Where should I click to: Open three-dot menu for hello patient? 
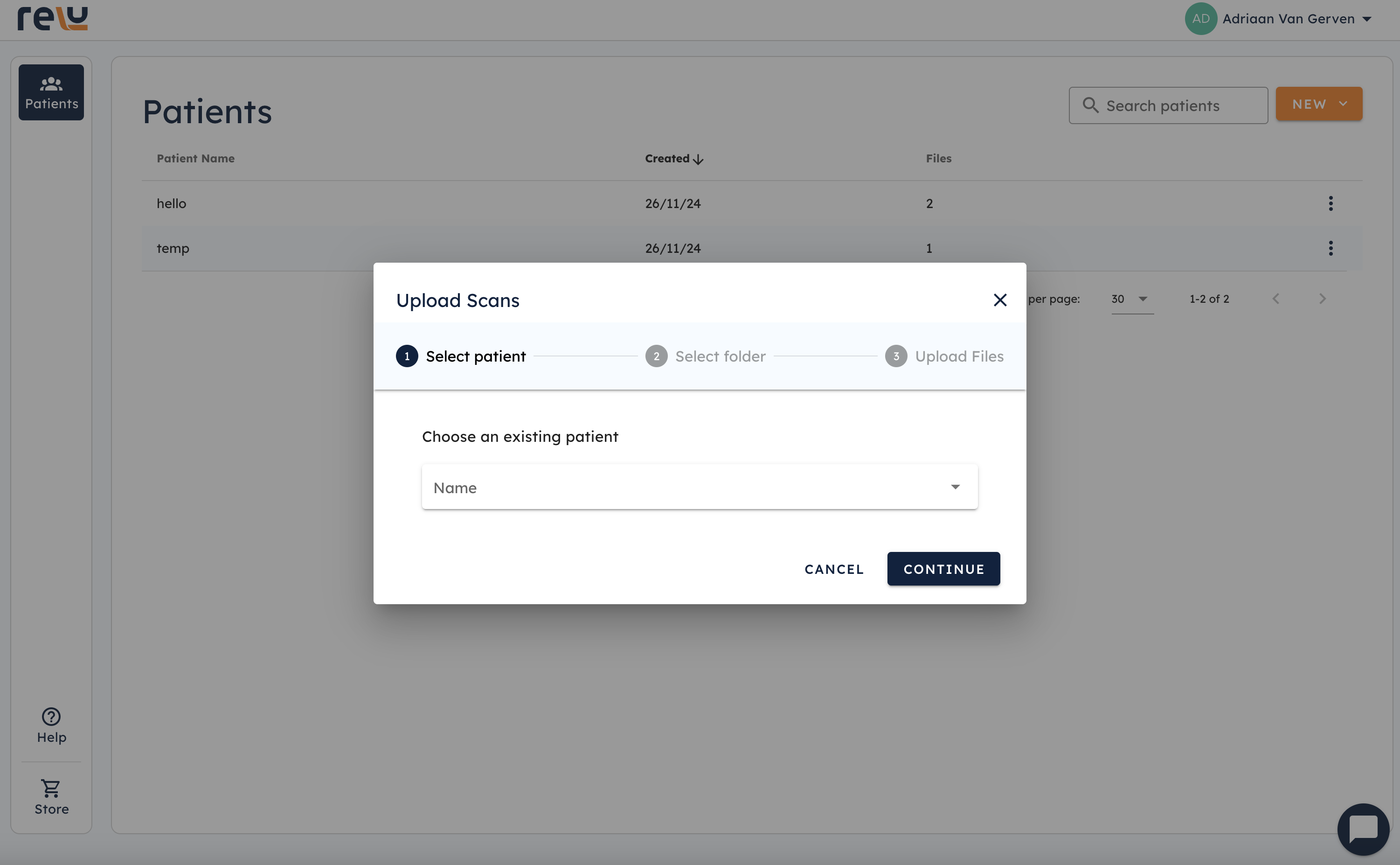click(1330, 204)
